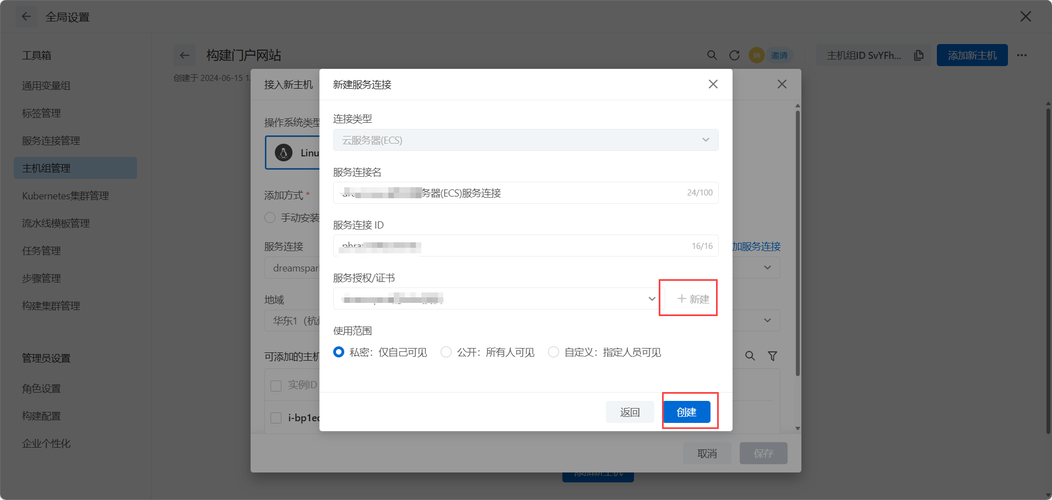Select 公开：所有人可见 radio option

(487, 352)
